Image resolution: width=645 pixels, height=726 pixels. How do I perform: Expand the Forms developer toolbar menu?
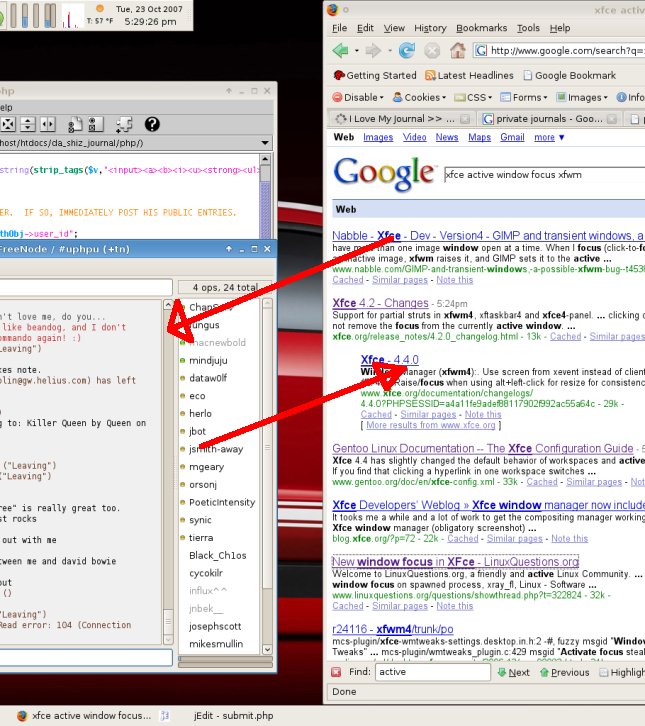(524, 97)
